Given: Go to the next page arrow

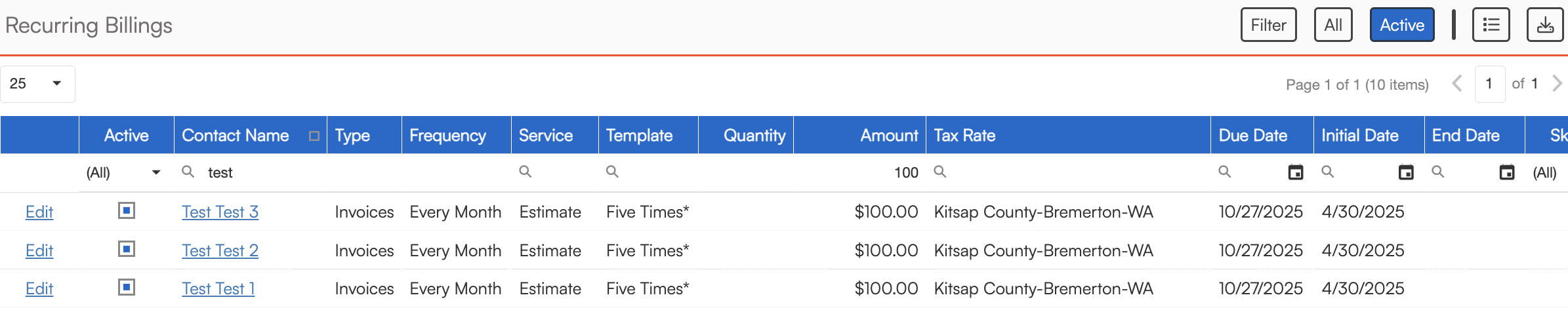Looking at the screenshot, I should [x=1556, y=84].
